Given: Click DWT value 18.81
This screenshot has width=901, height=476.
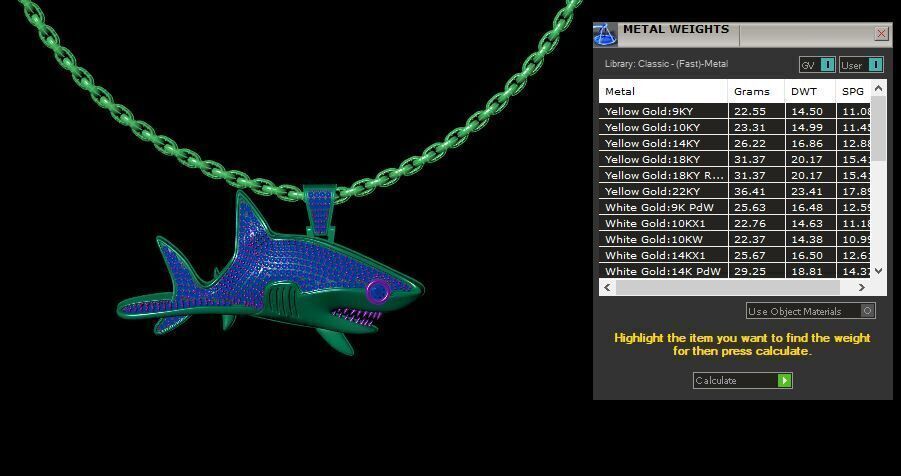Looking at the screenshot, I should [x=807, y=271].
